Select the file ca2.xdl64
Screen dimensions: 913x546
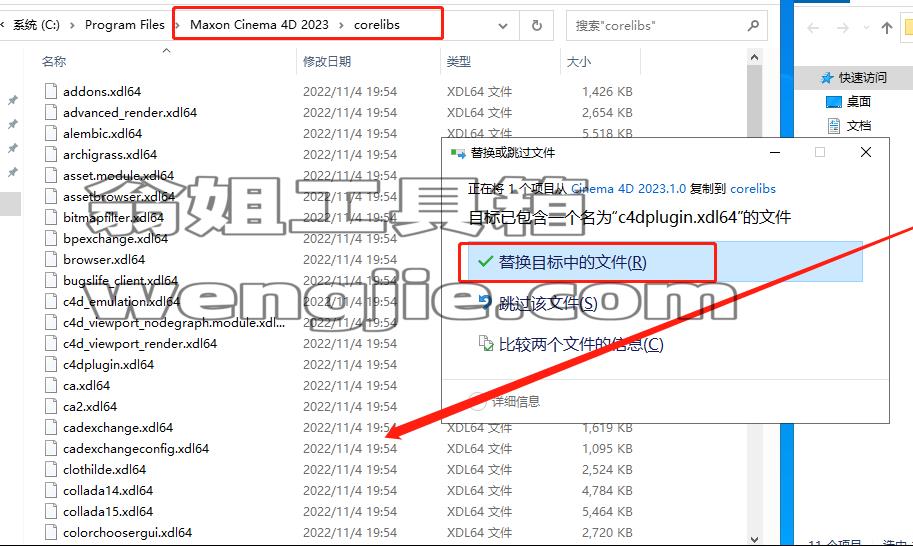[x=90, y=406]
